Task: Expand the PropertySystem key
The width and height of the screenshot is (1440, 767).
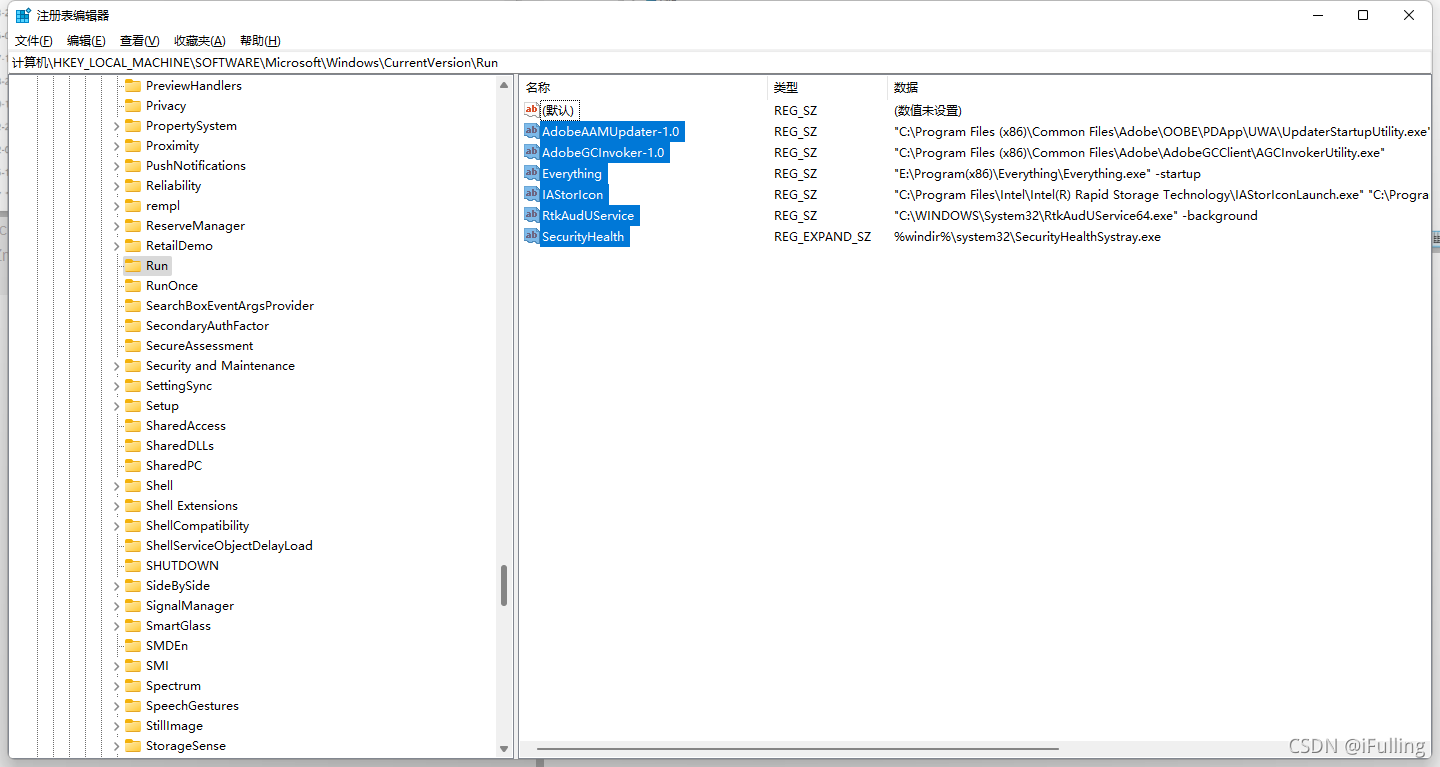Action: coord(116,126)
